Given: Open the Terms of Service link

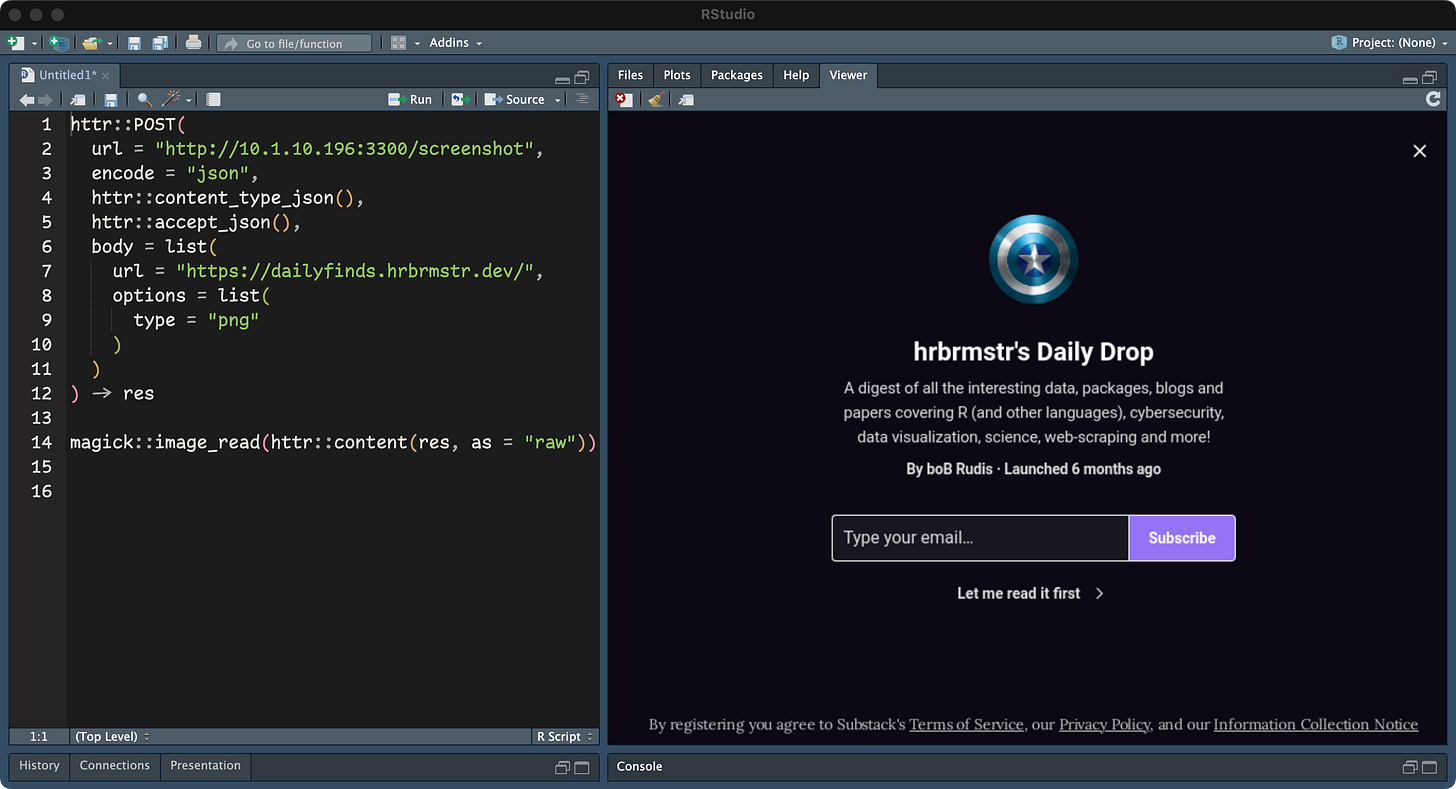Looking at the screenshot, I should point(966,724).
